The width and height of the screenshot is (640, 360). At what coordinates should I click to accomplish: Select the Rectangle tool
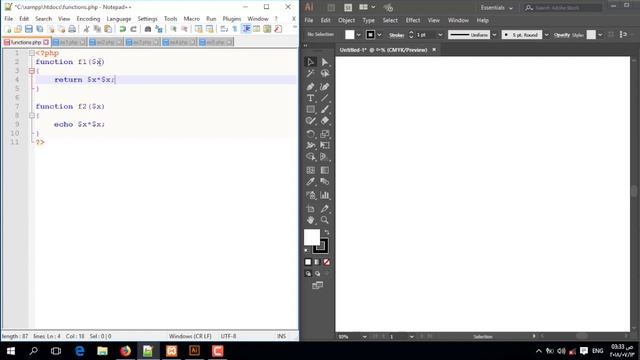(x=310, y=109)
